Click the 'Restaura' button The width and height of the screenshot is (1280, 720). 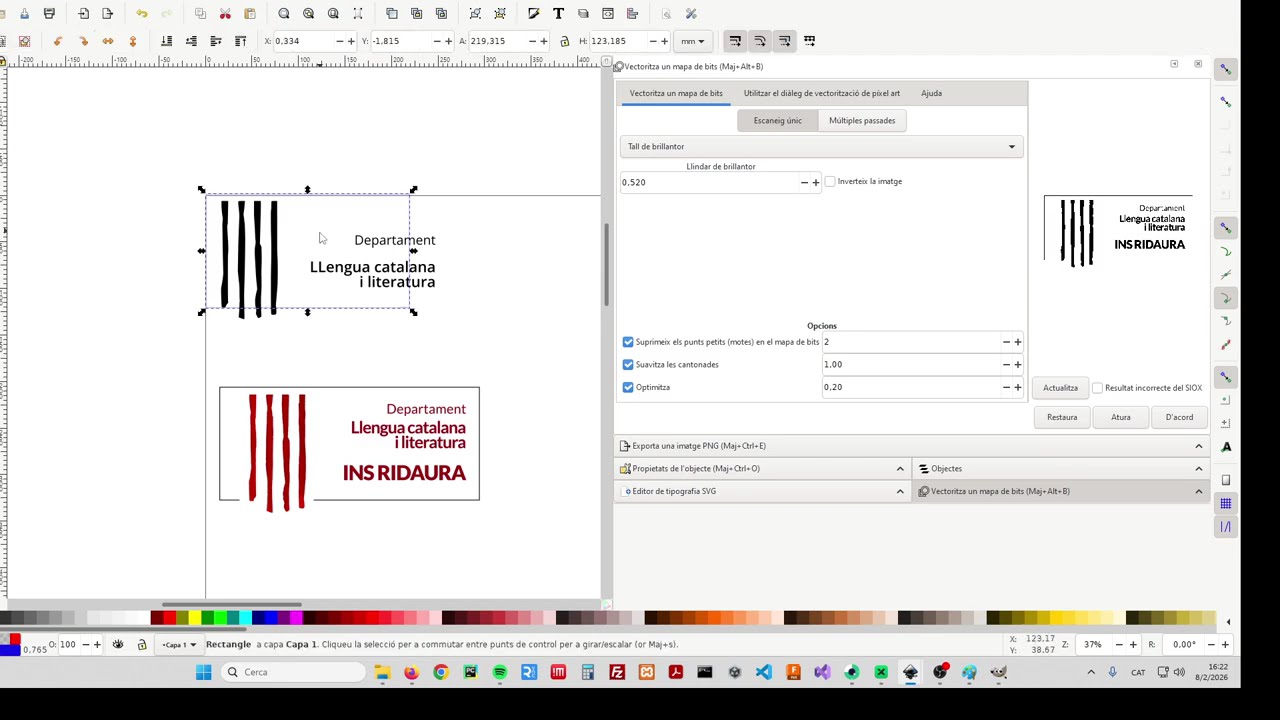pyautogui.click(x=1062, y=417)
